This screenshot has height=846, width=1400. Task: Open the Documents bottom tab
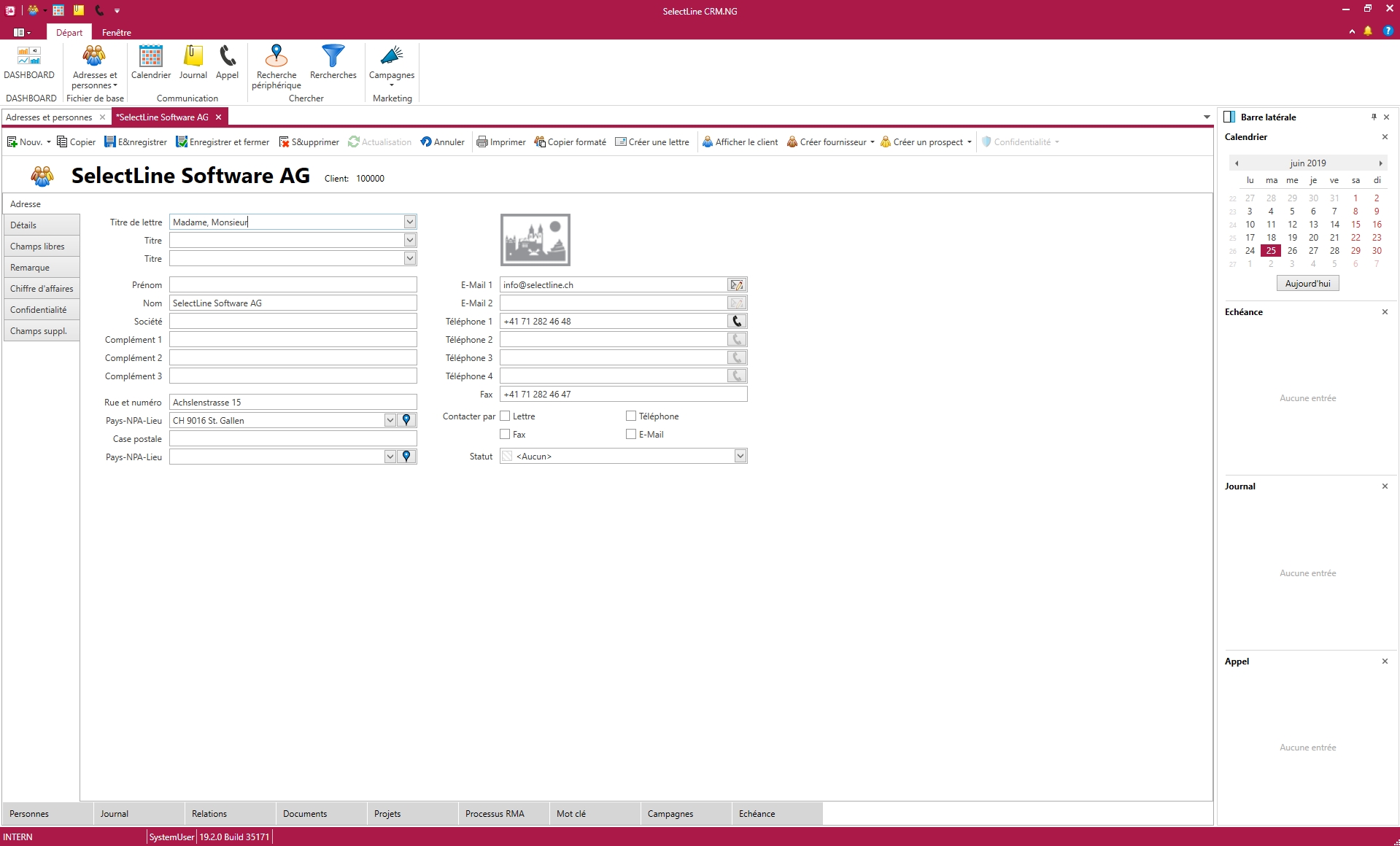[321, 814]
